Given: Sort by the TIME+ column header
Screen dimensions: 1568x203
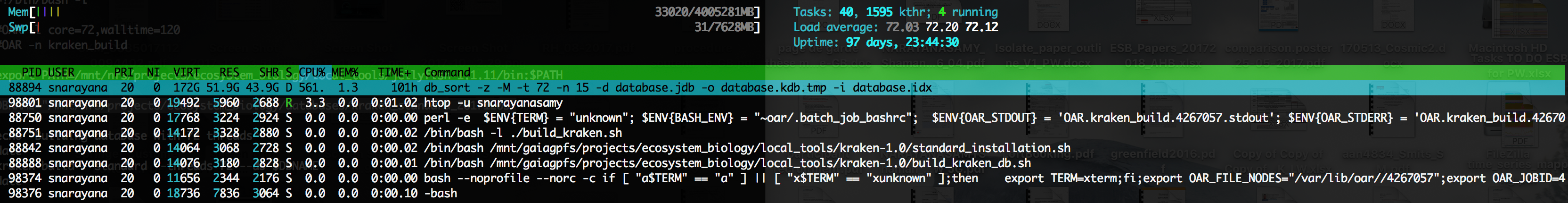Looking at the screenshot, I should pyautogui.click(x=394, y=73).
